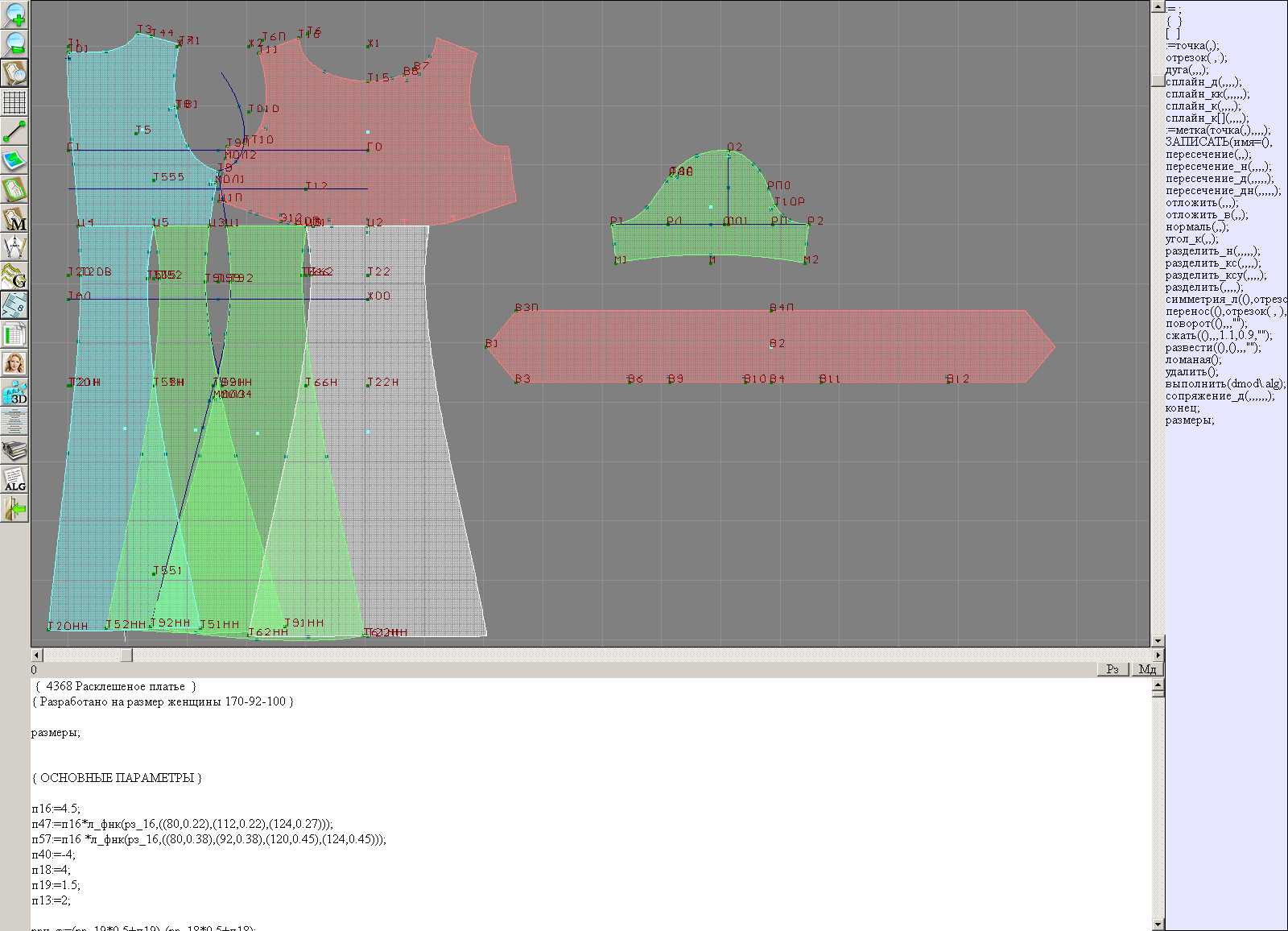
Task: Click the zoom in magnifier icon
Action: tap(14, 14)
